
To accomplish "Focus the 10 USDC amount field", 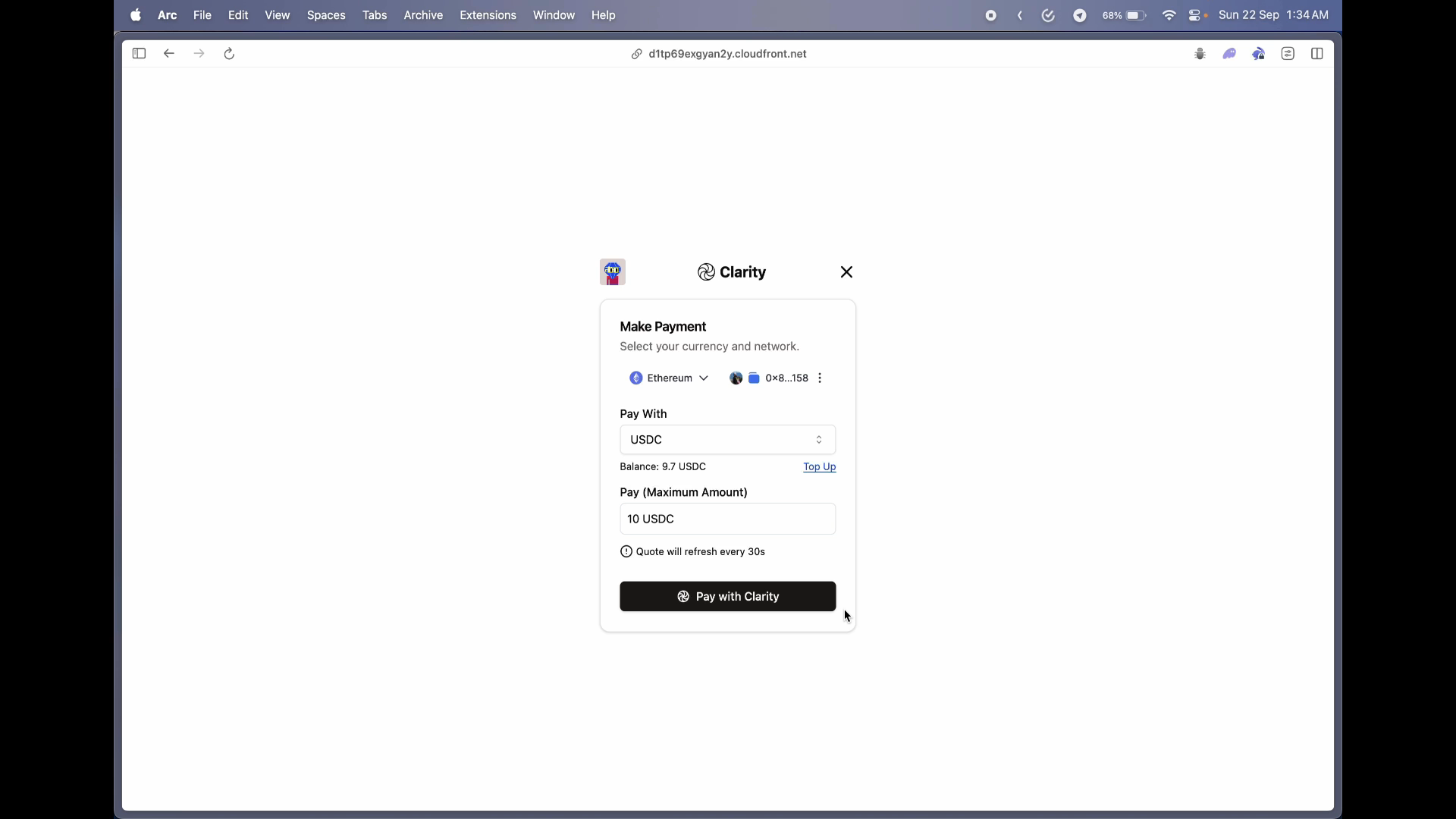I will (x=728, y=519).
